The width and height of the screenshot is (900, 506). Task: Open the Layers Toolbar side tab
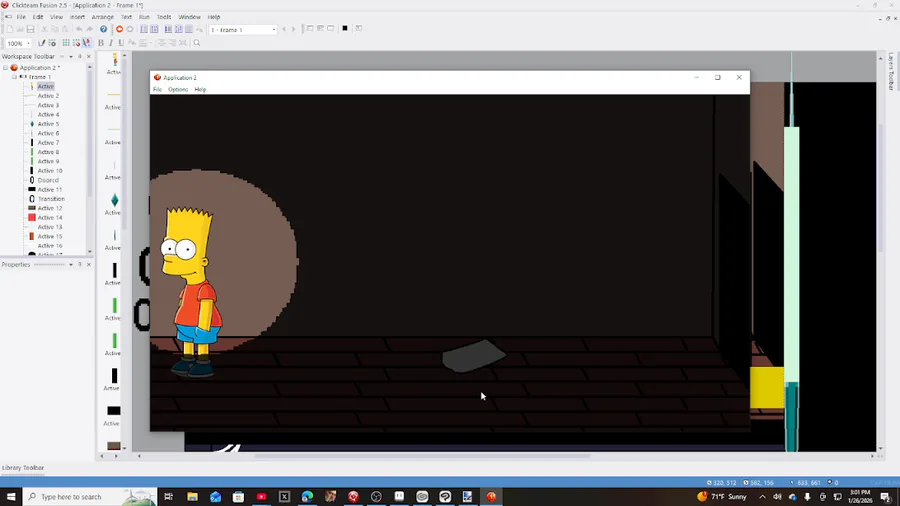coord(891,72)
